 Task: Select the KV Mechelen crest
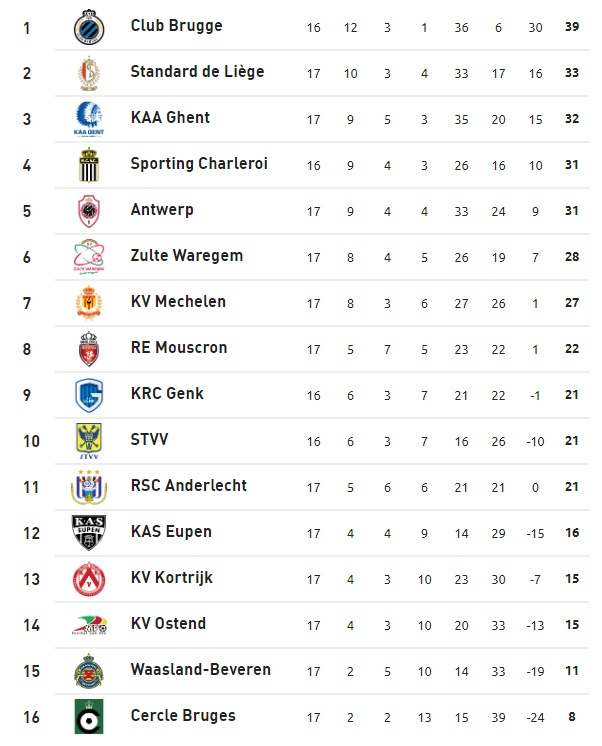click(89, 303)
